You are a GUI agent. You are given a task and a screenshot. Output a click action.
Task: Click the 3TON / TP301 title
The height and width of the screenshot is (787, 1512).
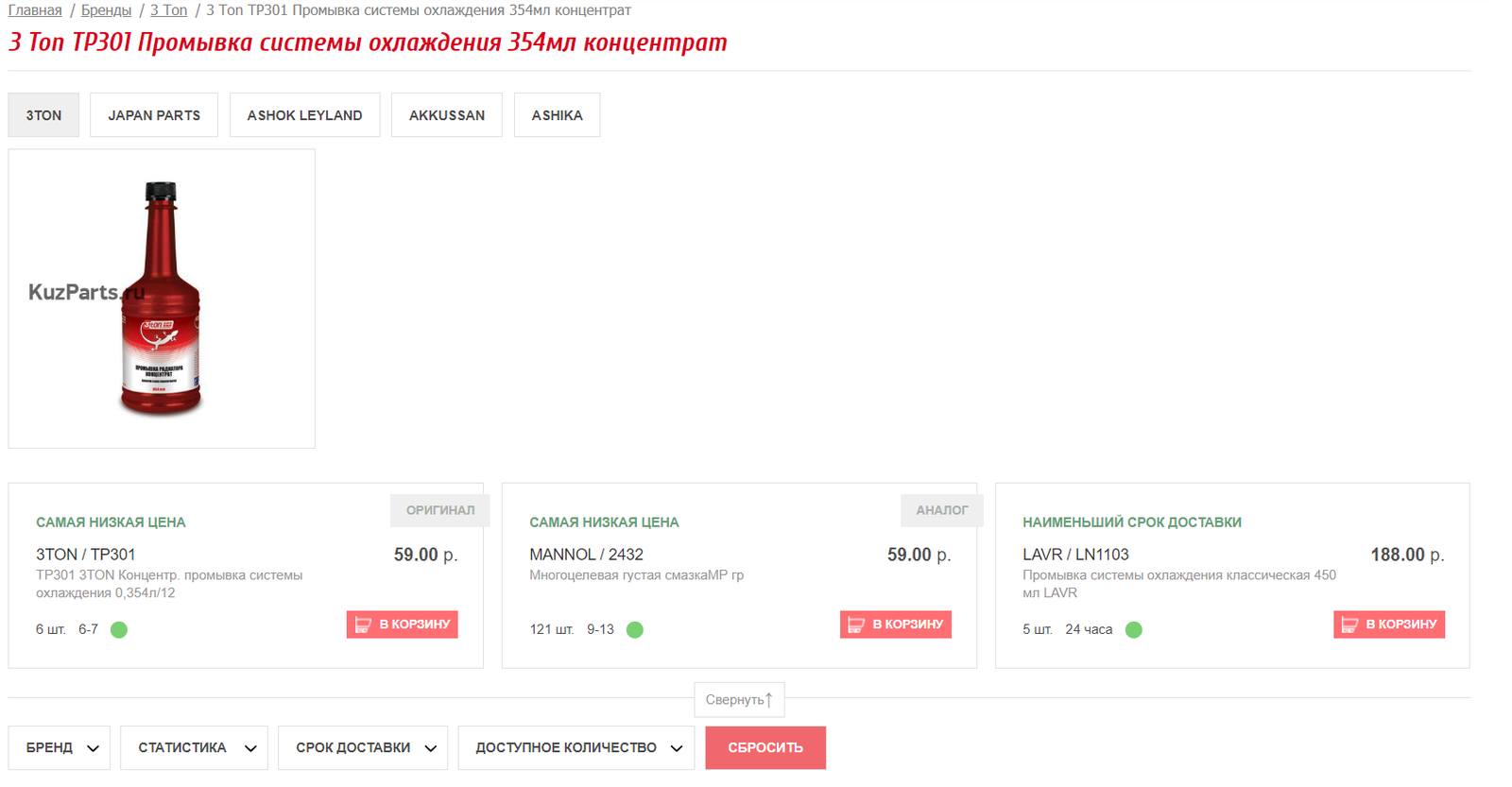pyautogui.click(x=86, y=555)
